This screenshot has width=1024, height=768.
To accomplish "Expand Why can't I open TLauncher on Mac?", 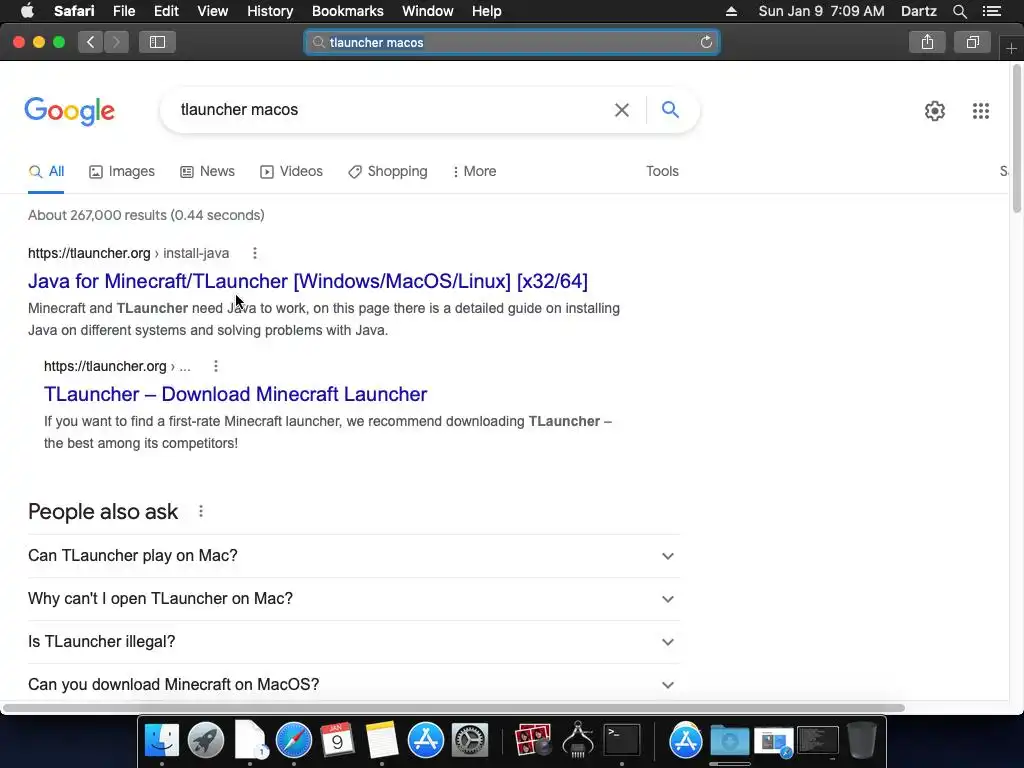I will [354, 599].
